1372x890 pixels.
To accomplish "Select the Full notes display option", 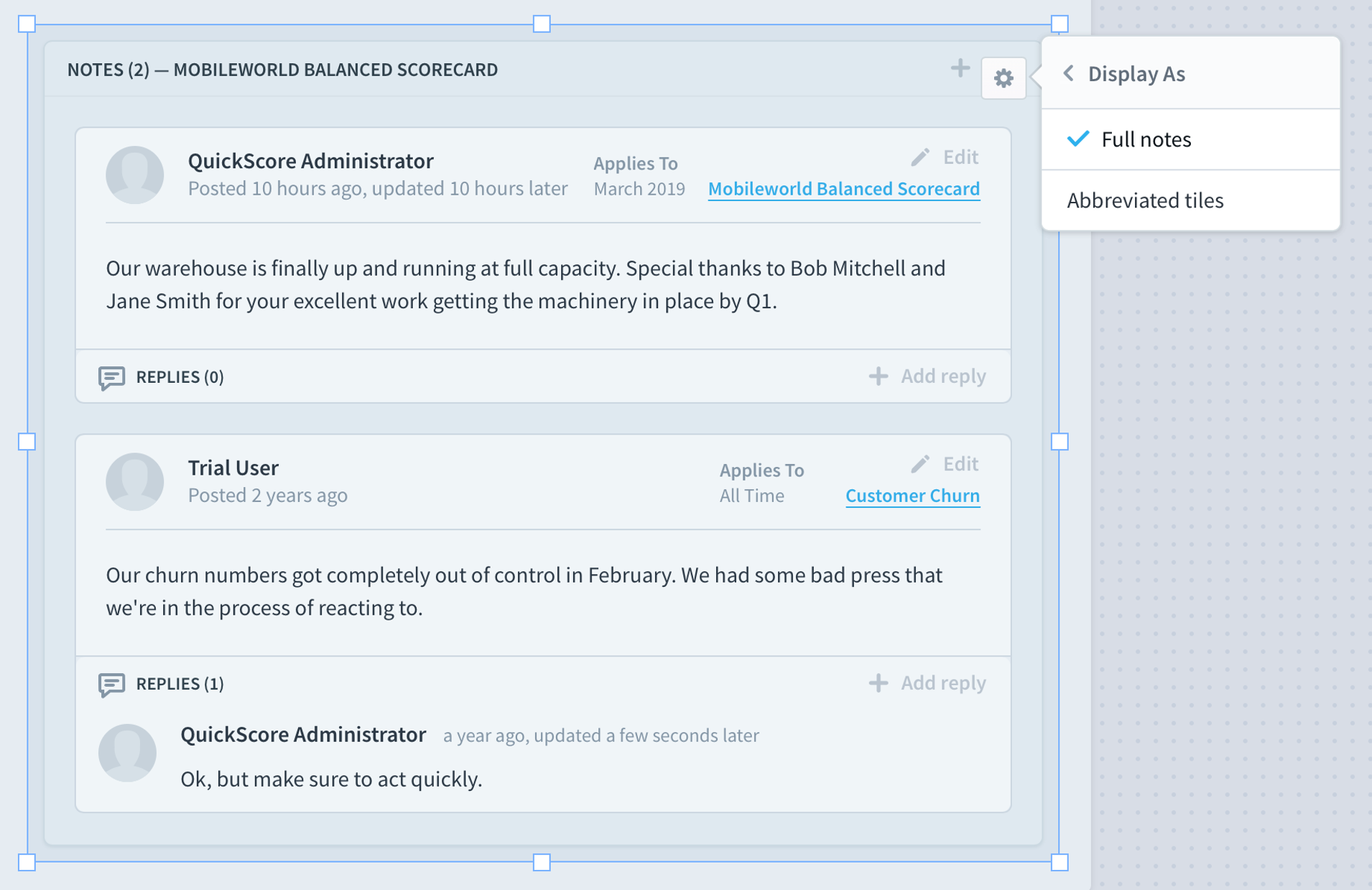I will coord(1191,139).
